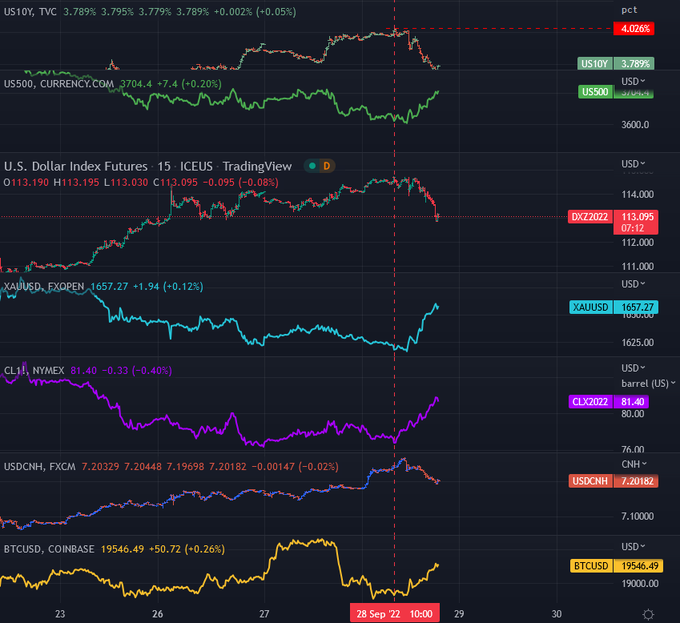The width and height of the screenshot is (680, 623).
Task: Expand USD currency dropdown in US500 pane
Action: (634, 80)
